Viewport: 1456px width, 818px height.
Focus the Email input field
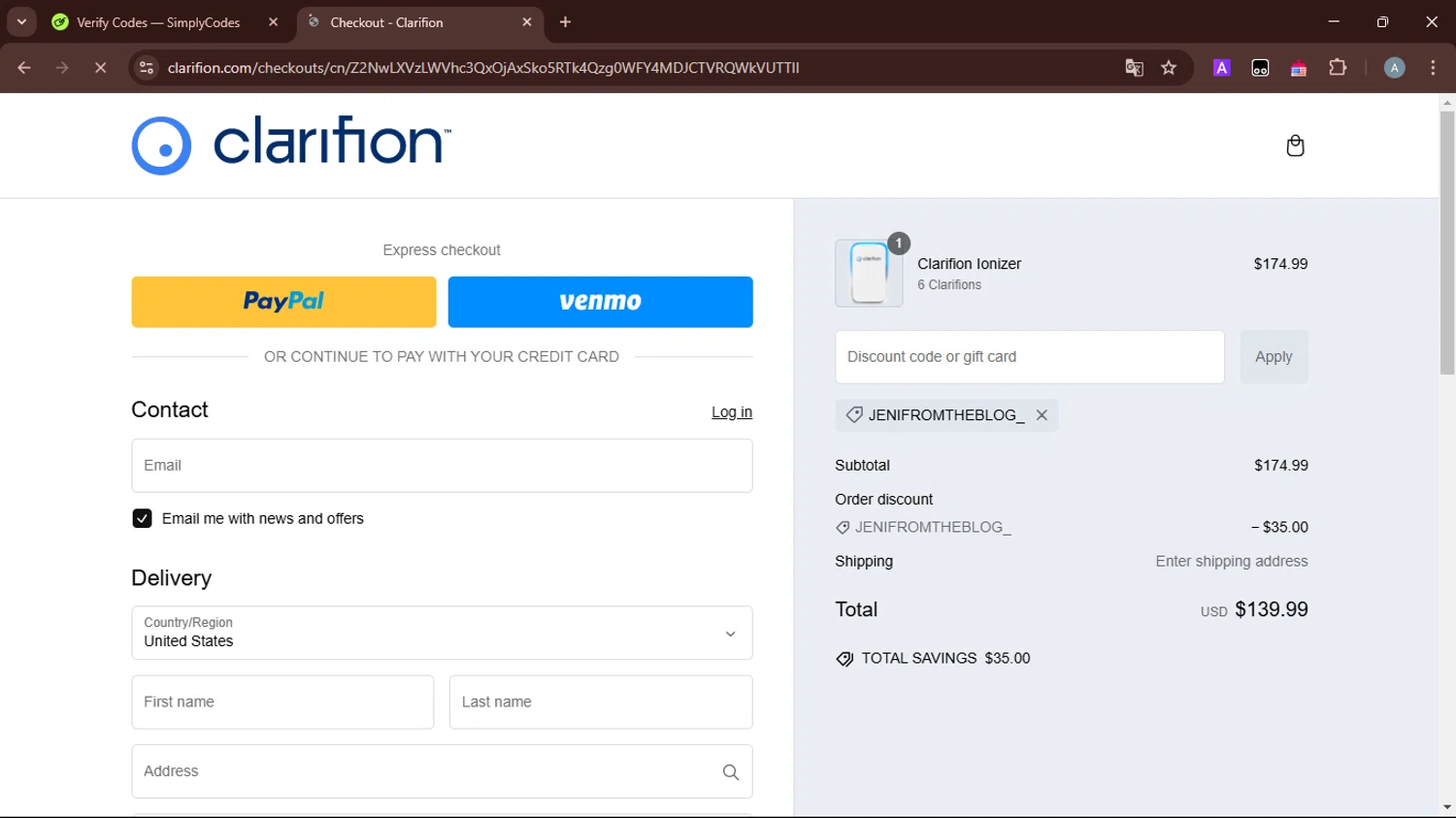pyautogui.click(x=442, y=466)
